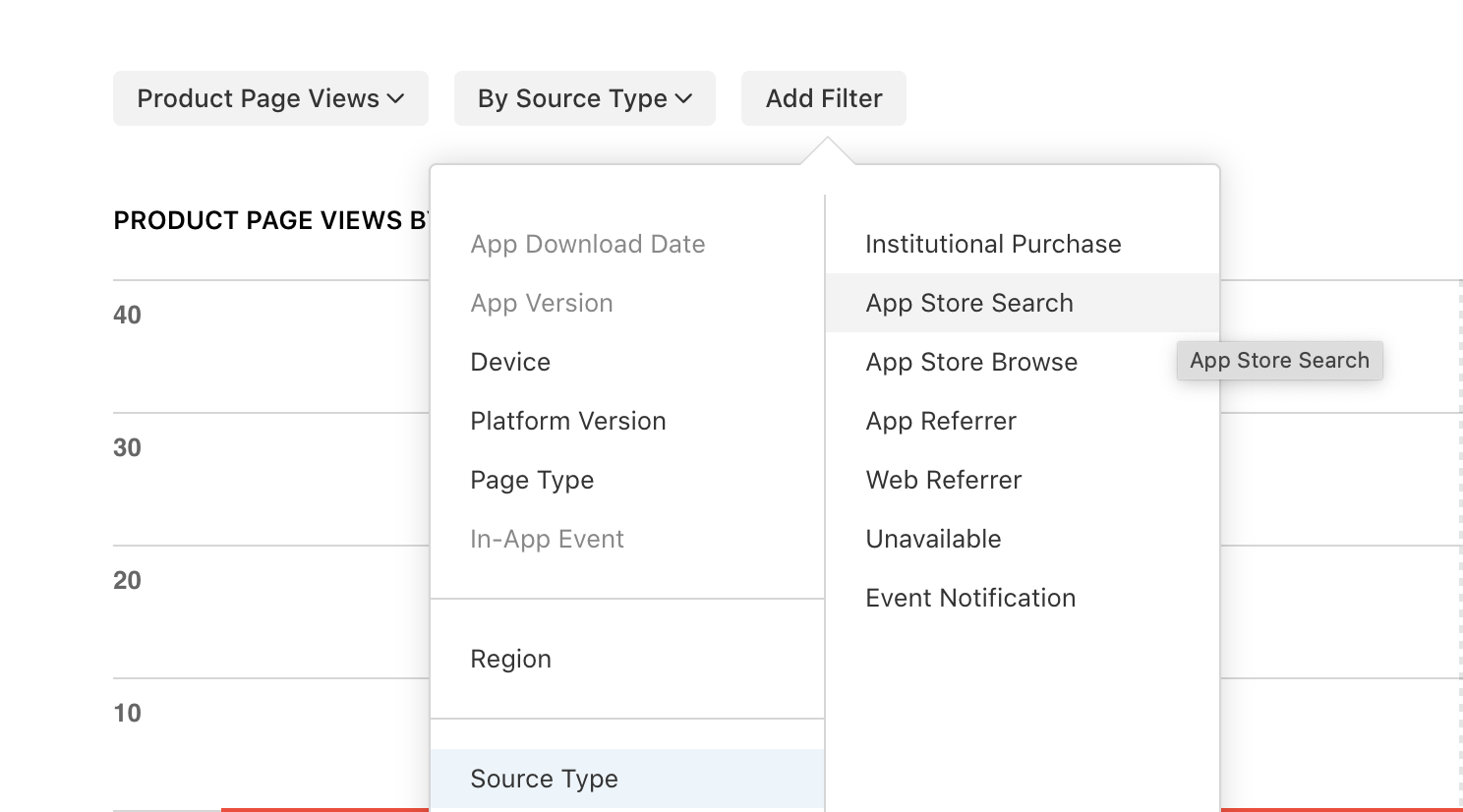
Task: Select Device in the filter list
Action: click(x=510, y=362)
